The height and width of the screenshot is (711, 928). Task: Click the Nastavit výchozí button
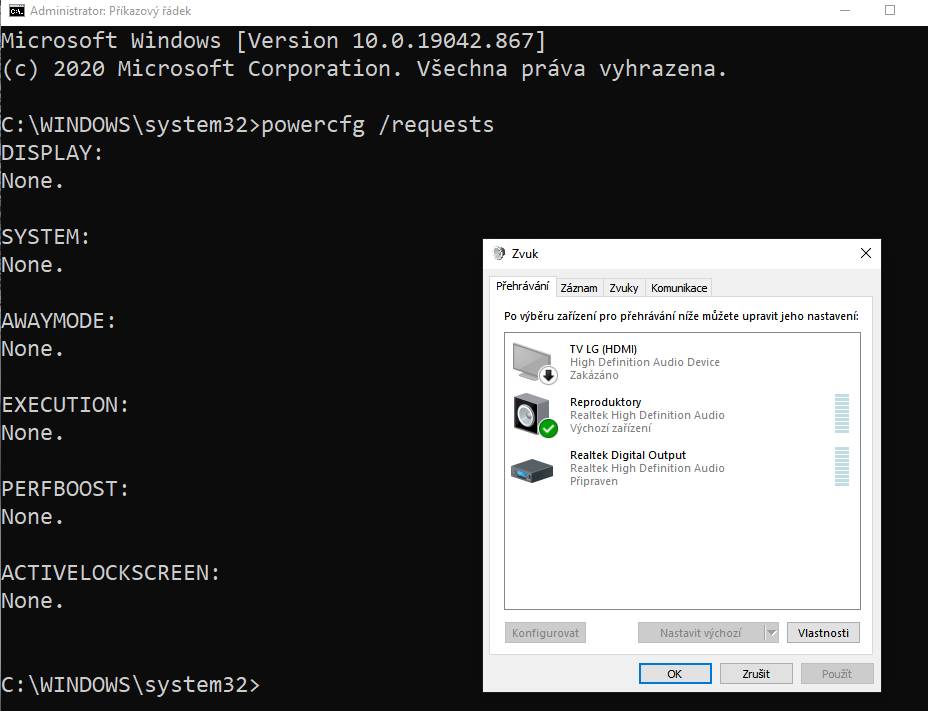click(701, 633)
